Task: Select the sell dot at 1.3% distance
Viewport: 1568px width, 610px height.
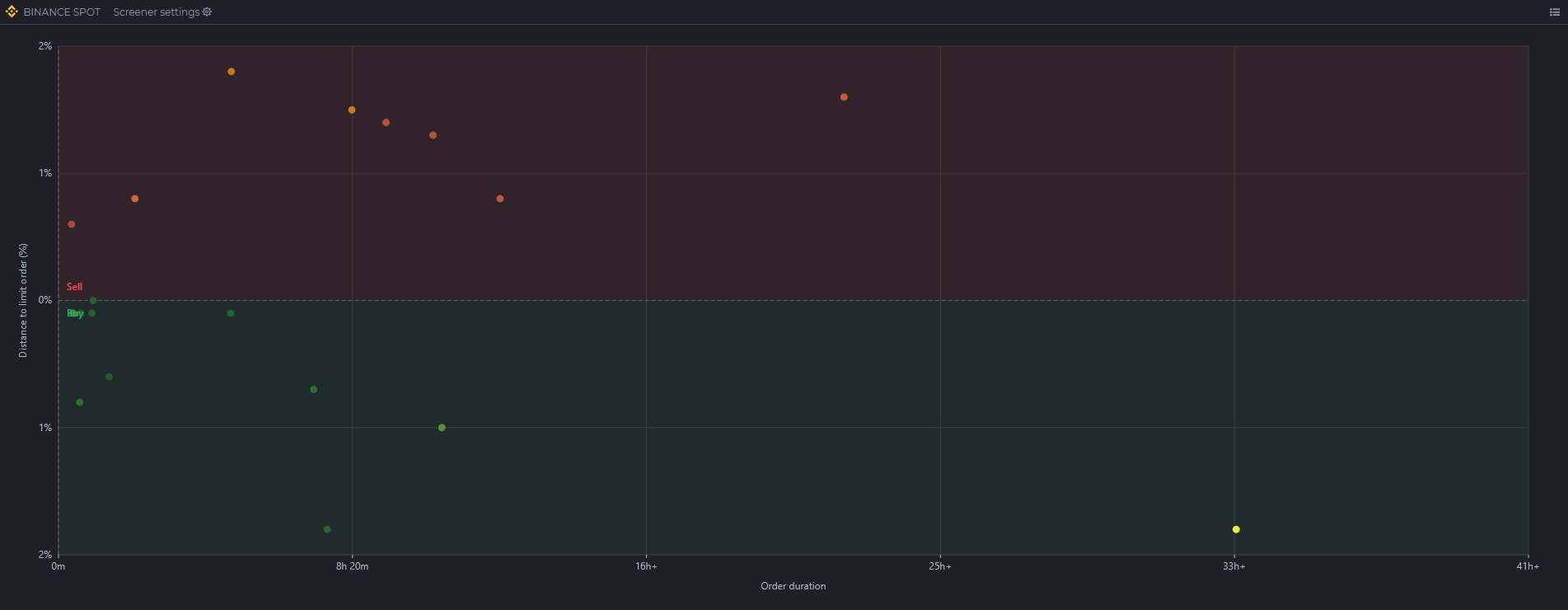Action: (433, 135)
